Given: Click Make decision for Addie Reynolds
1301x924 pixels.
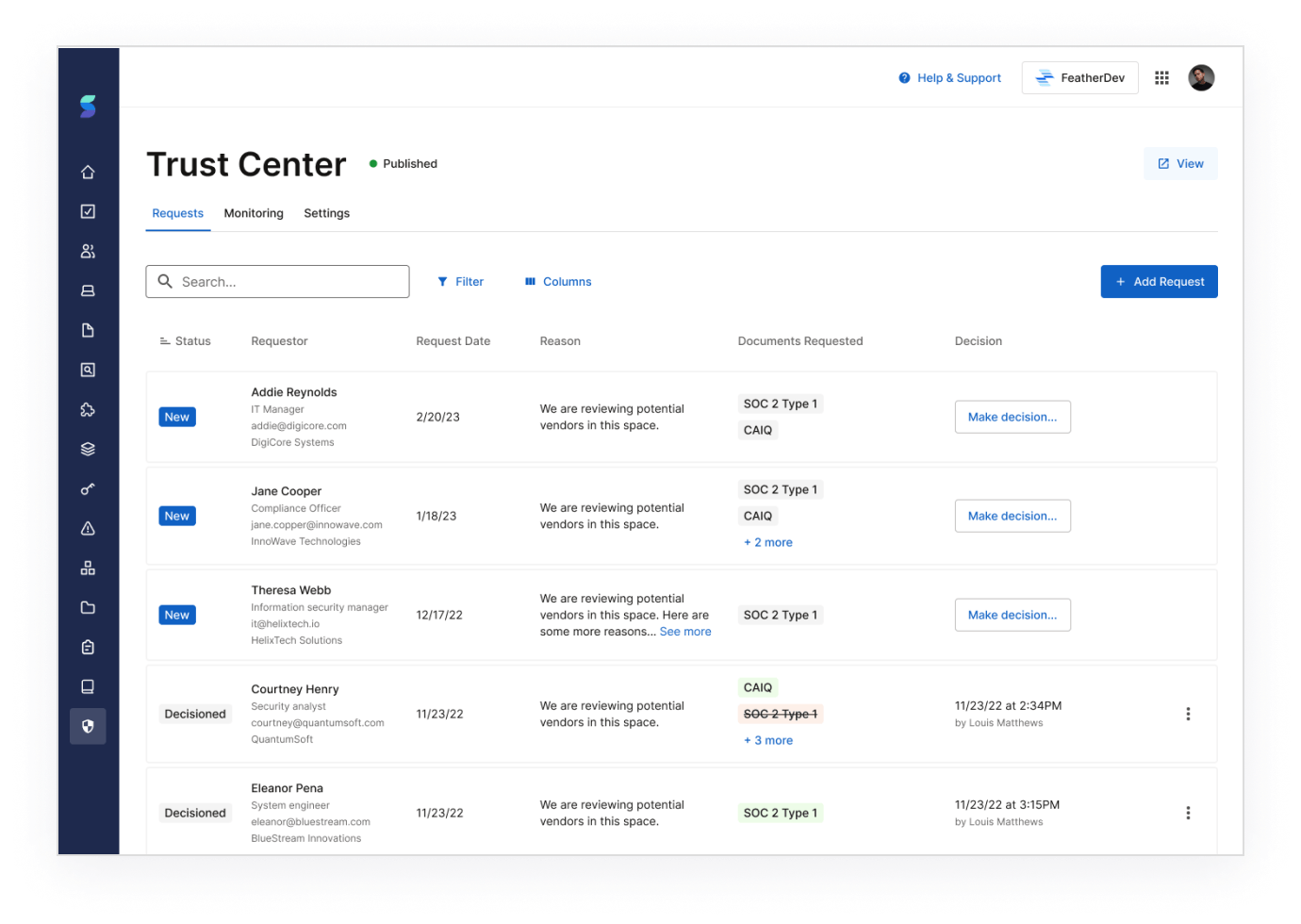Looking at the screenshot, I should (1013, 417).
